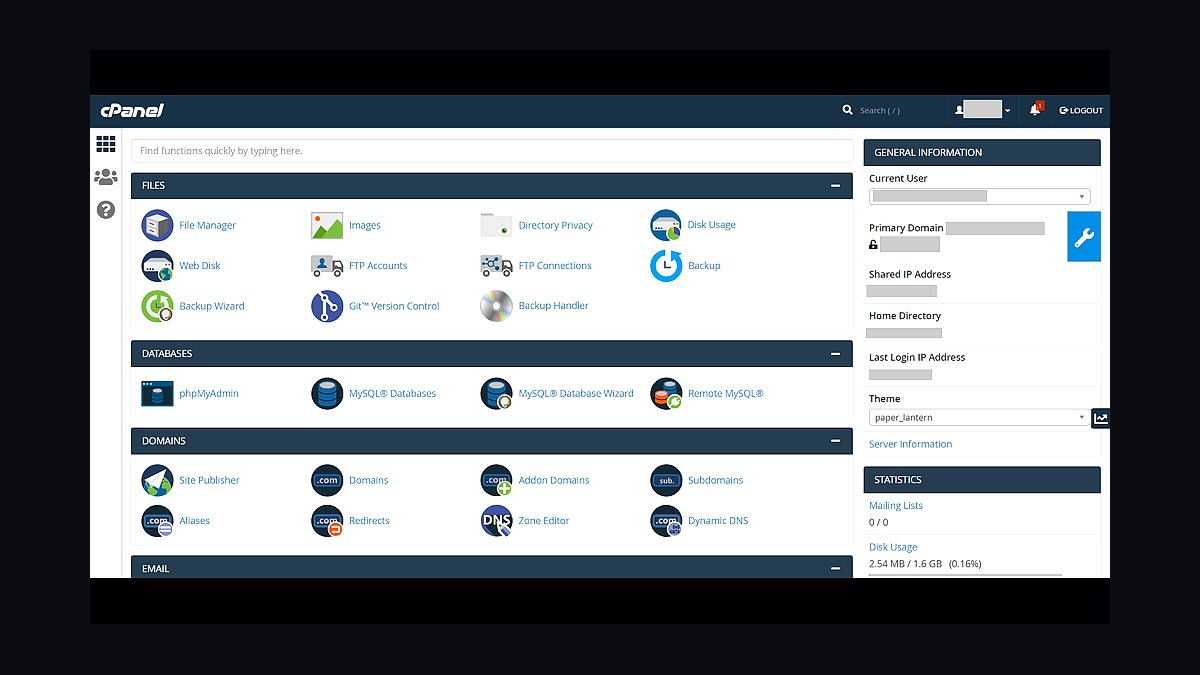This screenshot has height=675, width=1200.
Task: Open the Disk Usage icon
Action: 666,225
